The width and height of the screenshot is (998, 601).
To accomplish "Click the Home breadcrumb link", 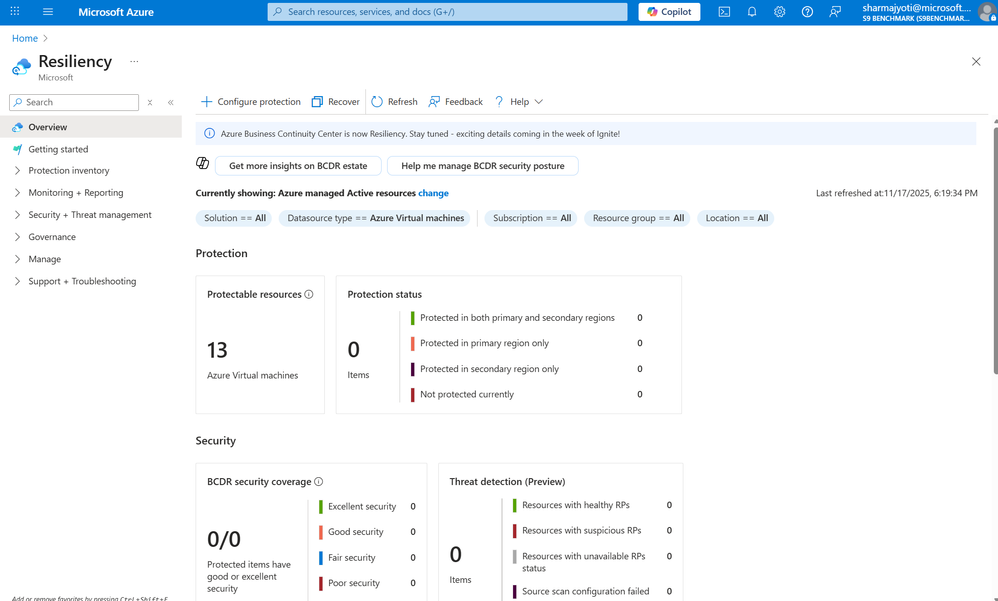I will [x=25, y=38].
